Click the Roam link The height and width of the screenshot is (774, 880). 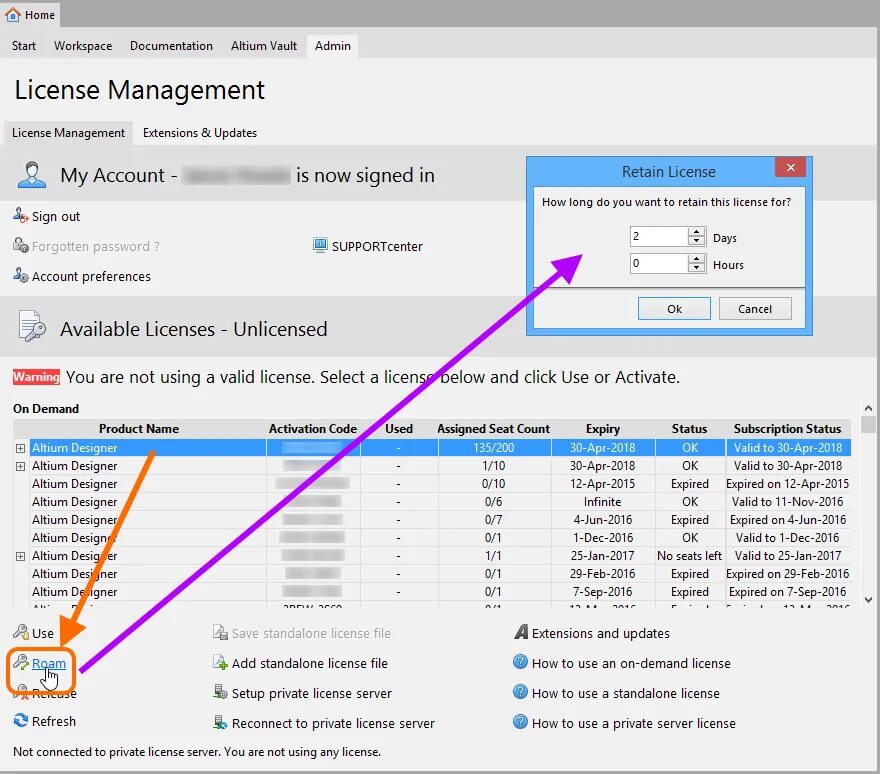(49, 663)
